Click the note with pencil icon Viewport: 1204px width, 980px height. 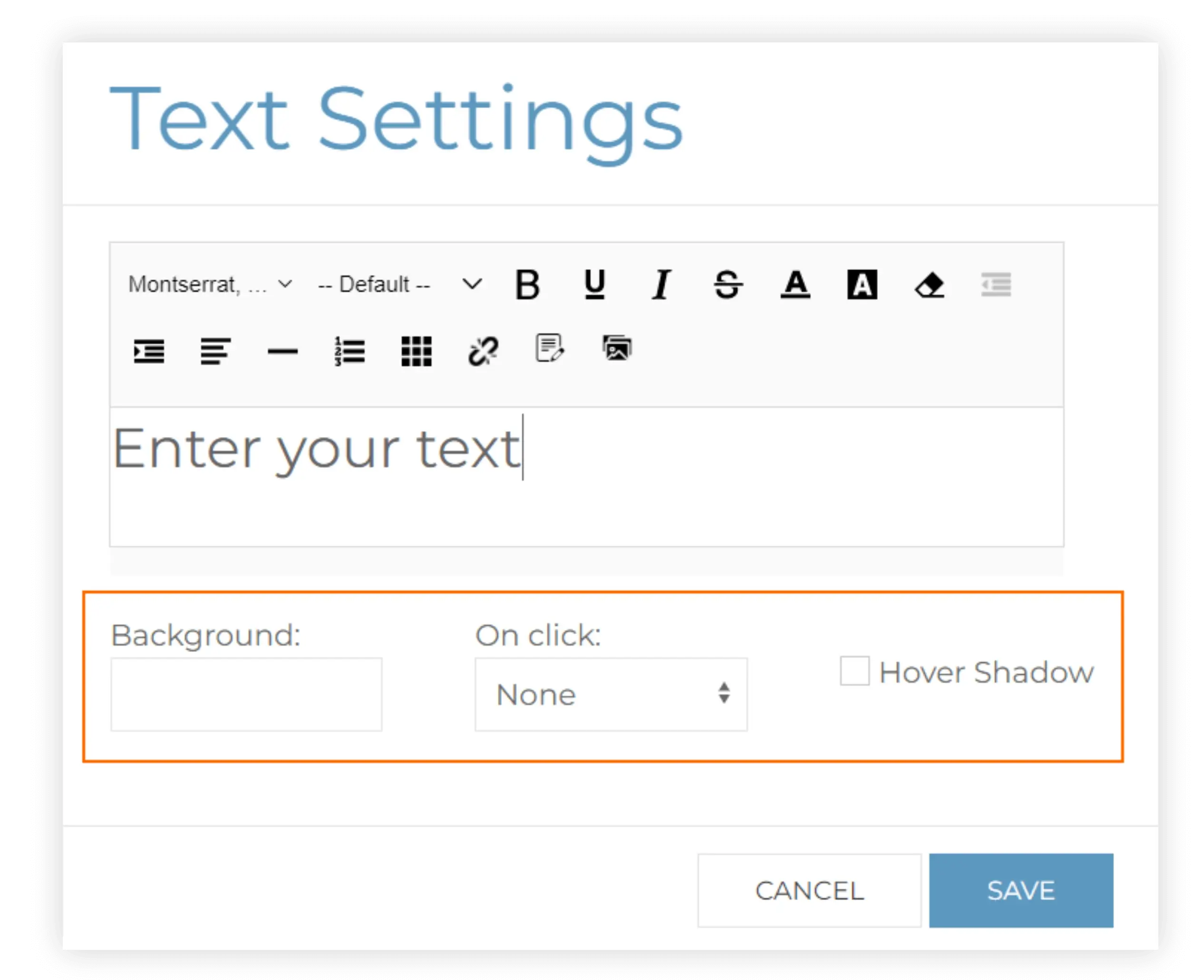pyautogui.click(x=550, y=349)
